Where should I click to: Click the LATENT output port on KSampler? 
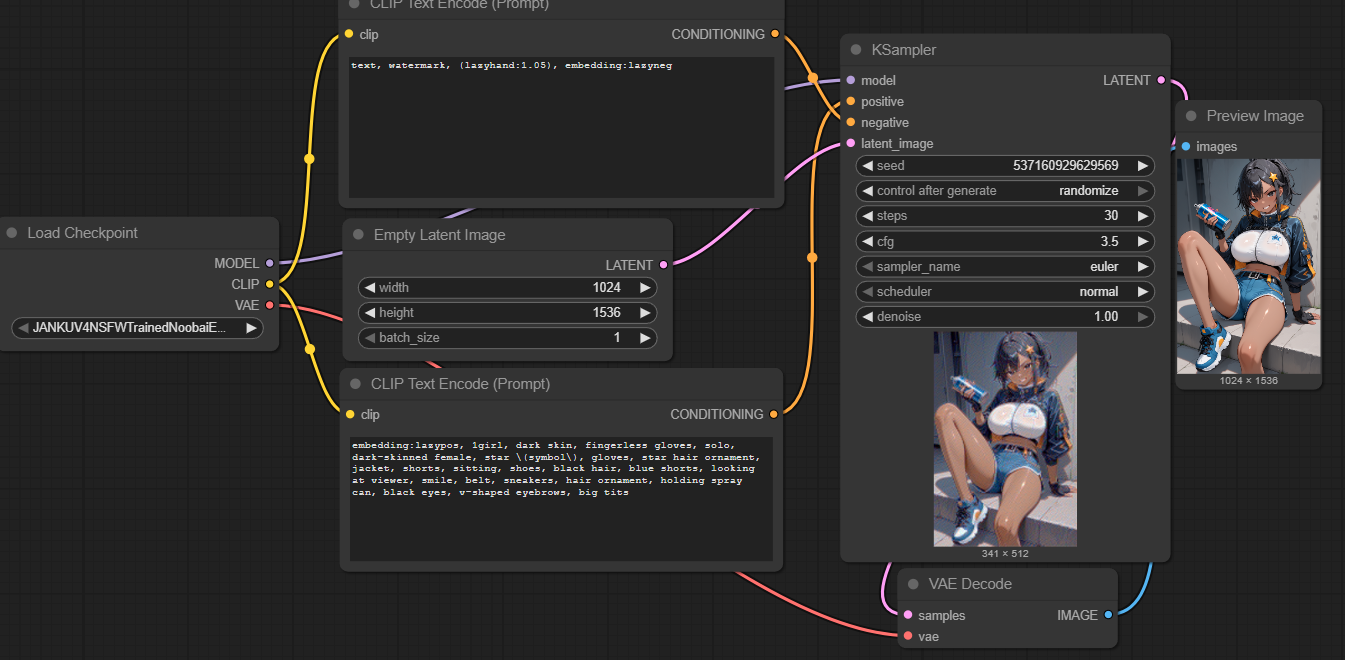coord(1161,80)
